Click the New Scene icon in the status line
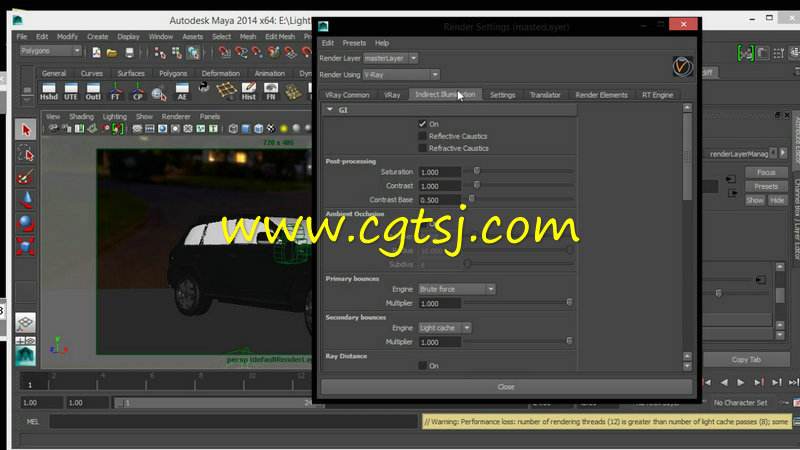The height and width of the screenshot is (450, 800). coord(96,52)
